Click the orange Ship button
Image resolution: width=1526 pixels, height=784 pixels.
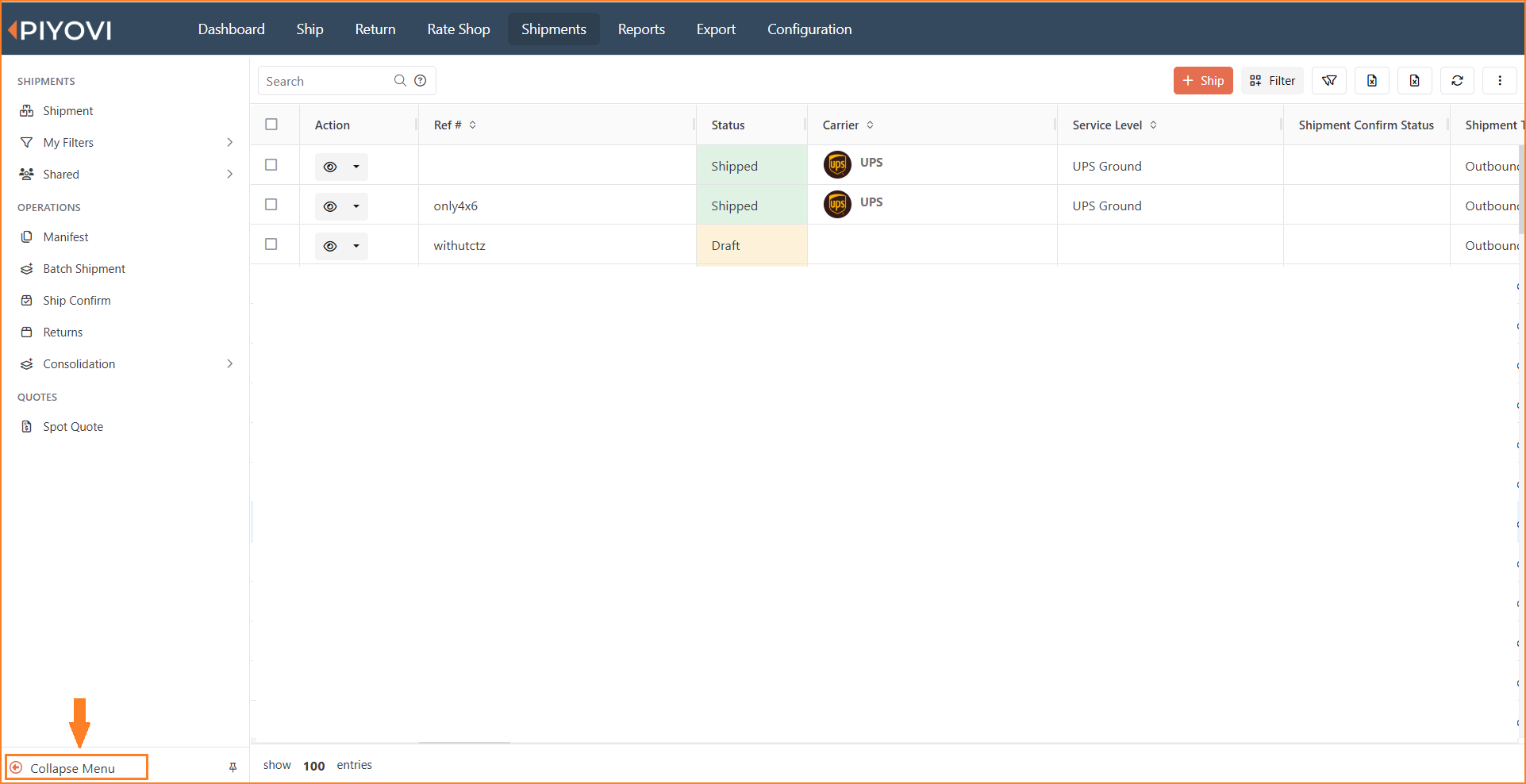point(1203,81)
